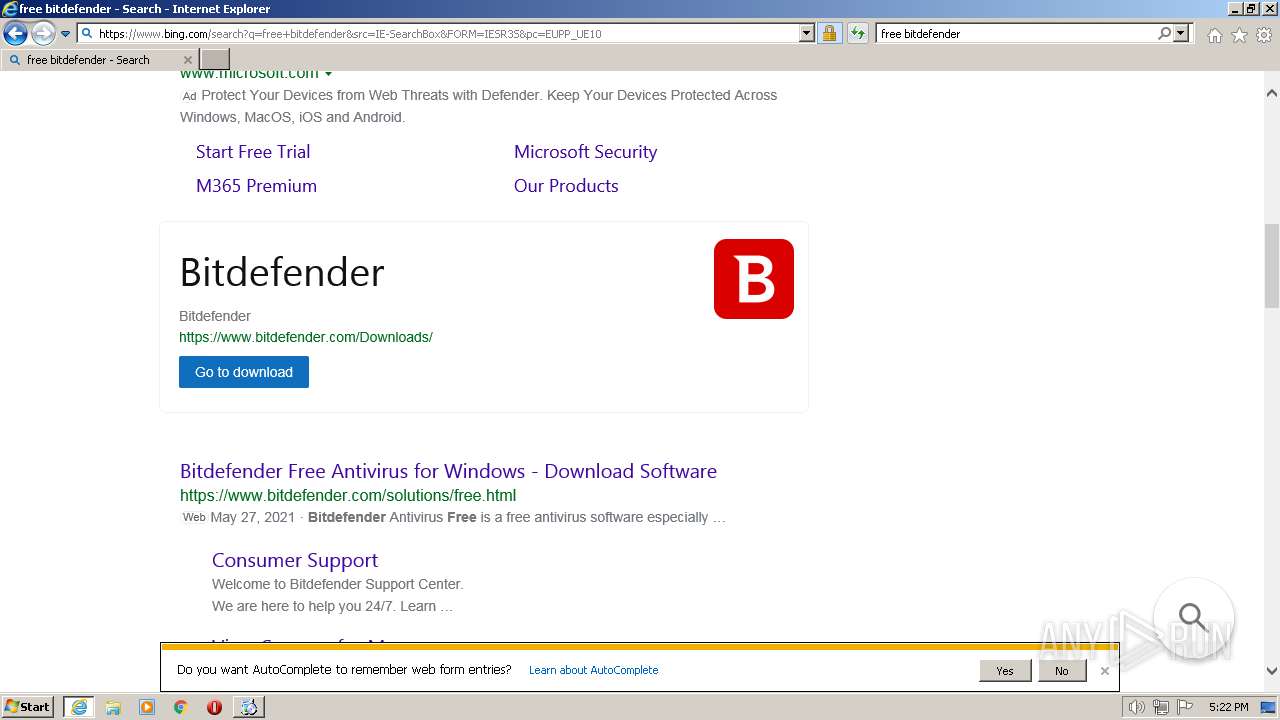Click the Bing URL in the address bar
Viewport: 1280px width, 720px height.
(350, 34)
